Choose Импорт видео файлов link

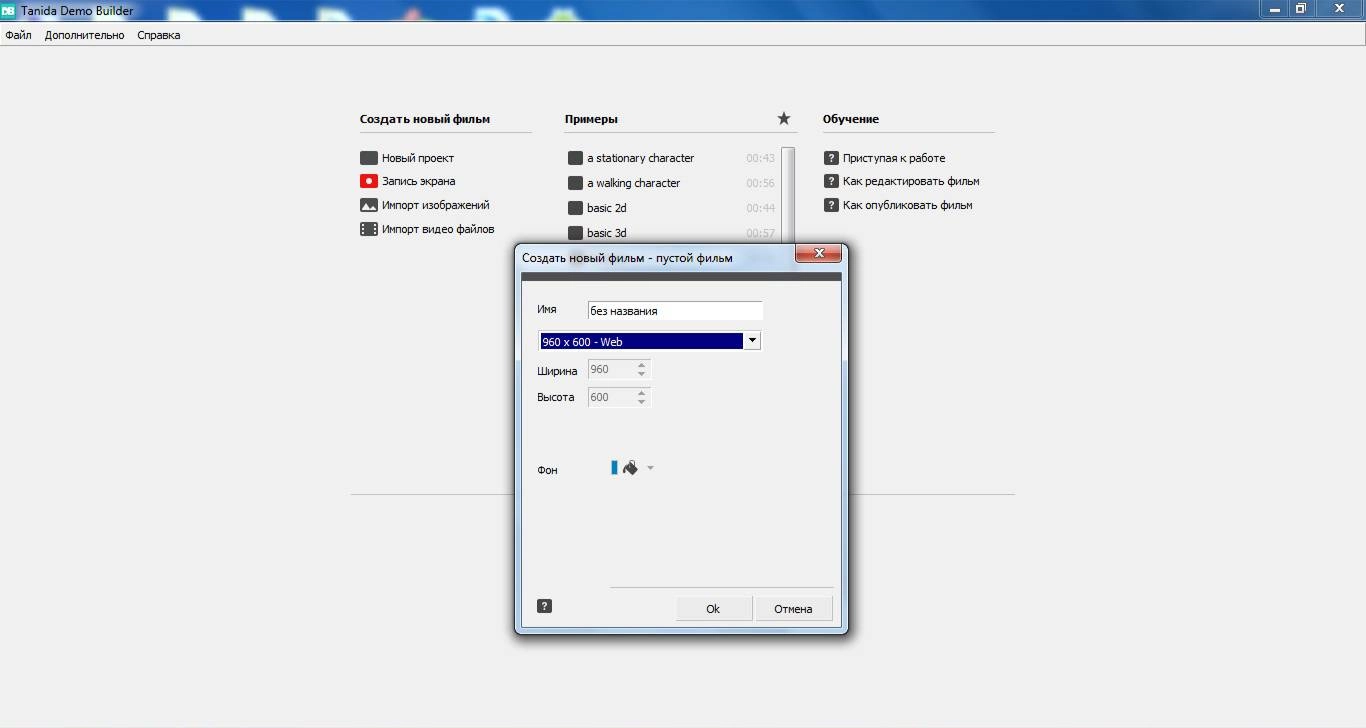[438, 229]
